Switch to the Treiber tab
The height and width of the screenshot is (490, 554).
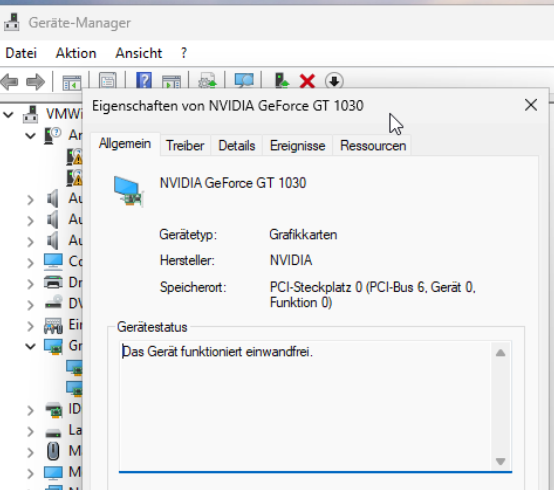(x=185, y=146)
